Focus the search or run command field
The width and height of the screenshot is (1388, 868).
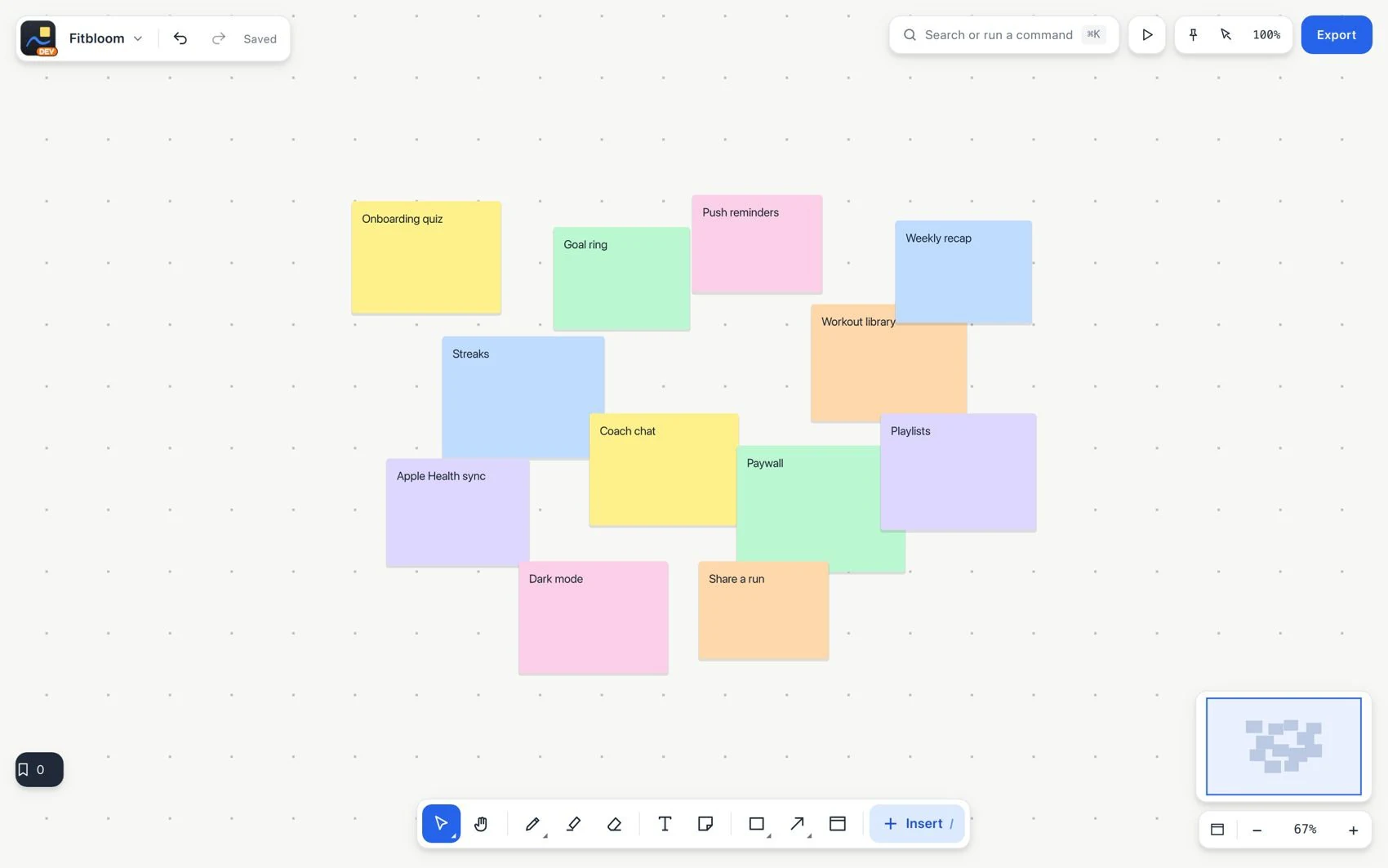point(1003,35)
